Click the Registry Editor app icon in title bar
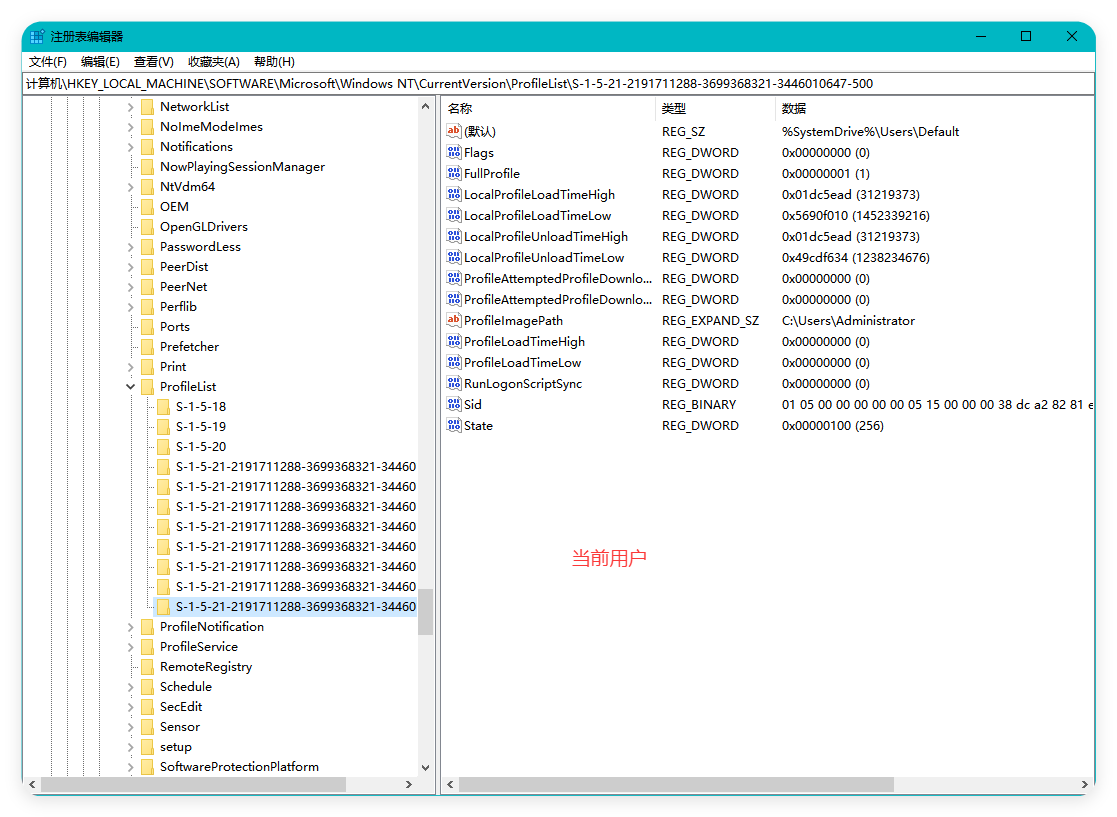1117x817 pixels. (x=37, y=36)
